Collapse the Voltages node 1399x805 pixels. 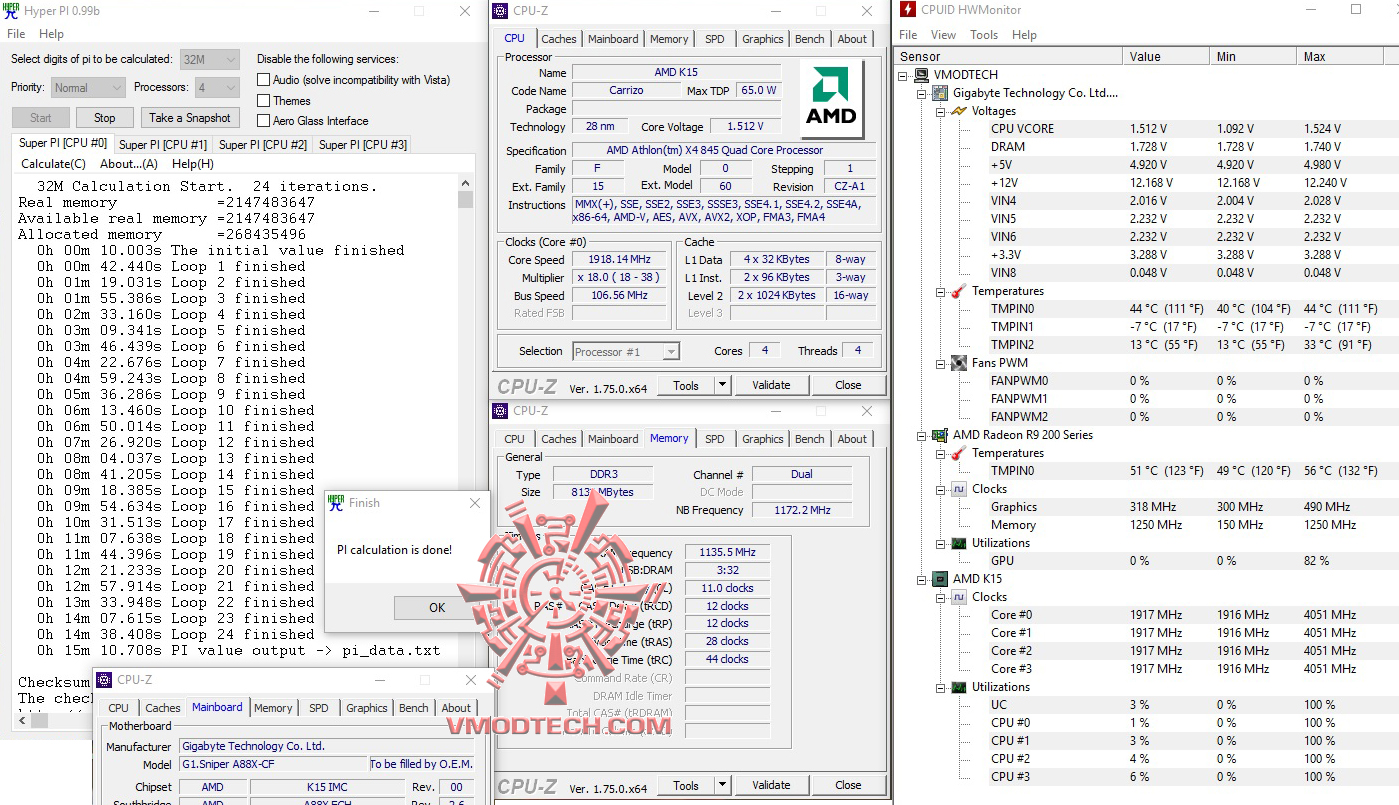941,111
